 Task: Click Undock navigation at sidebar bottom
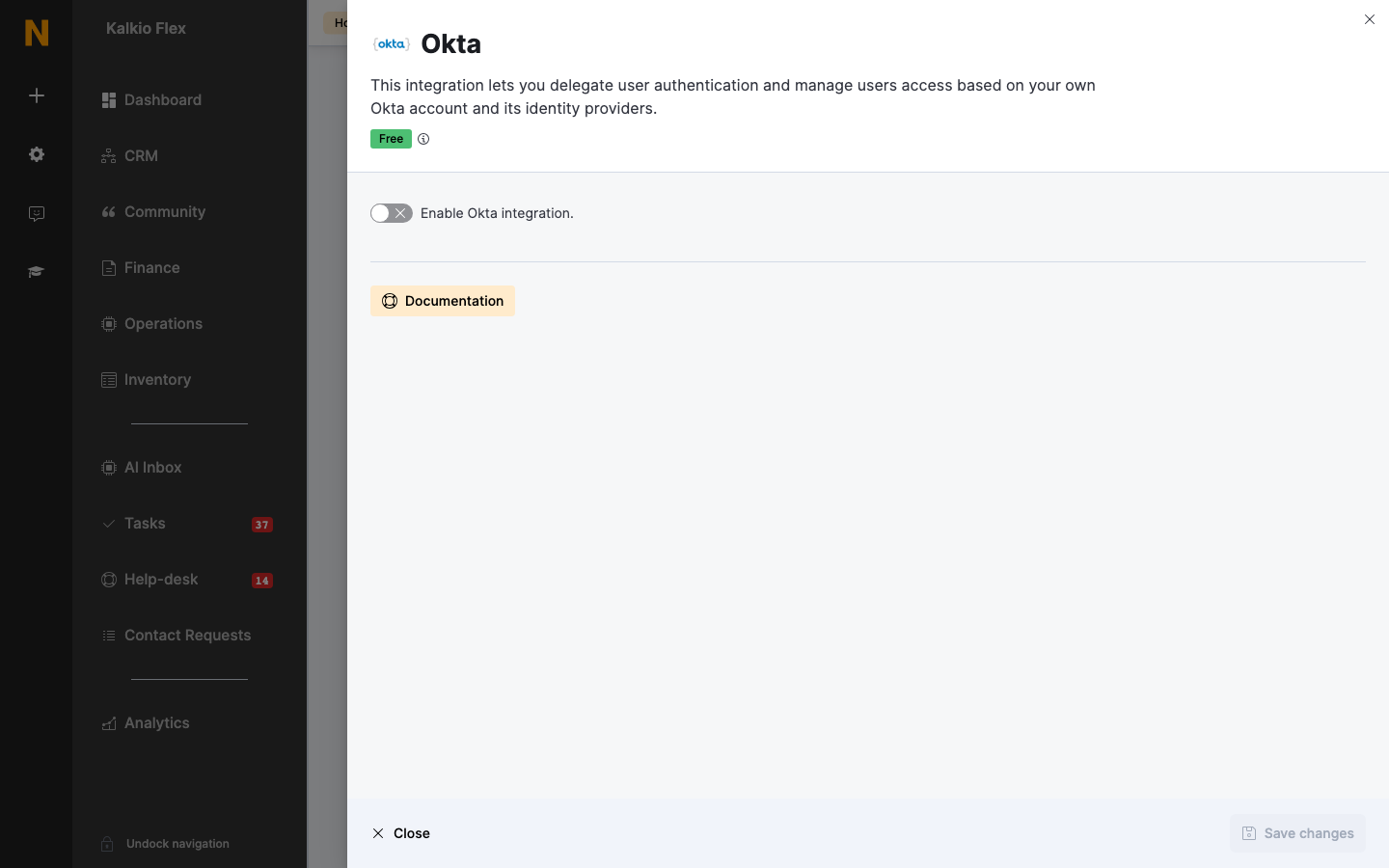(x=165, y=844)
